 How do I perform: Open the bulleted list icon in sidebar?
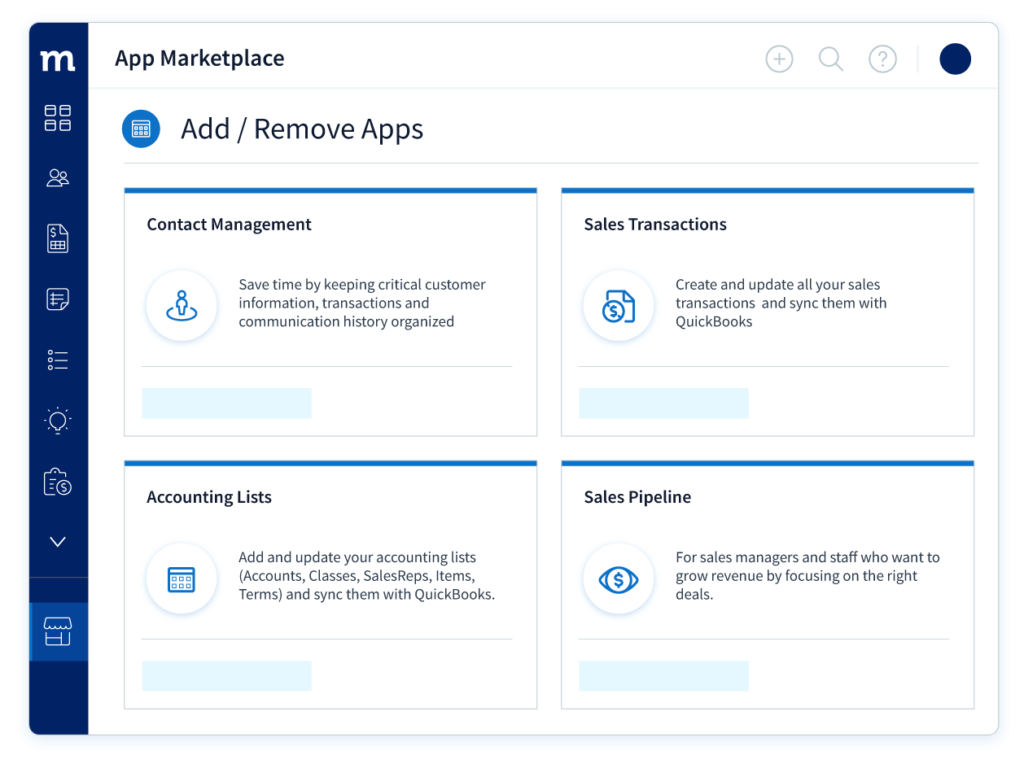point(58,360)
